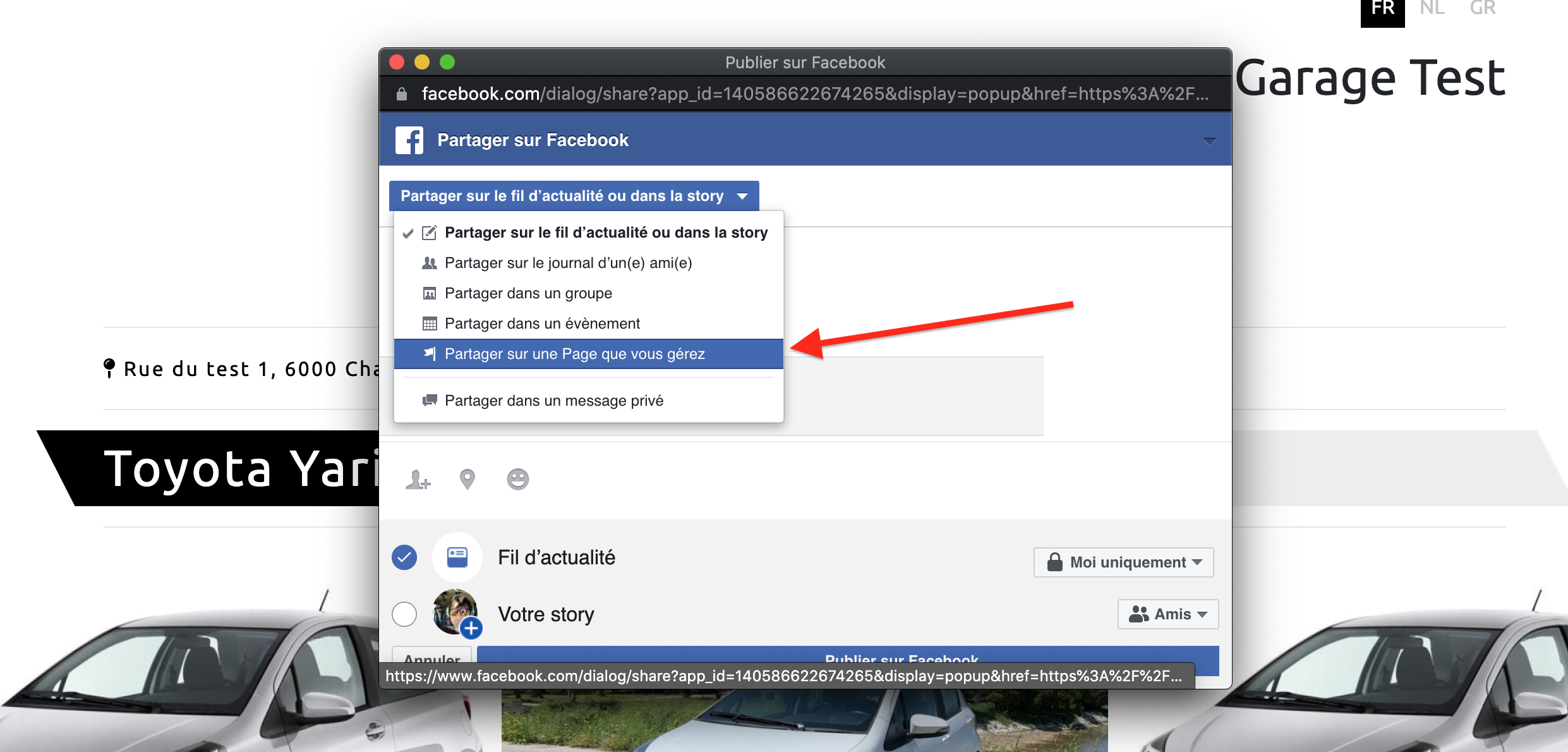Click the tag friends icon

pos(418,480)
